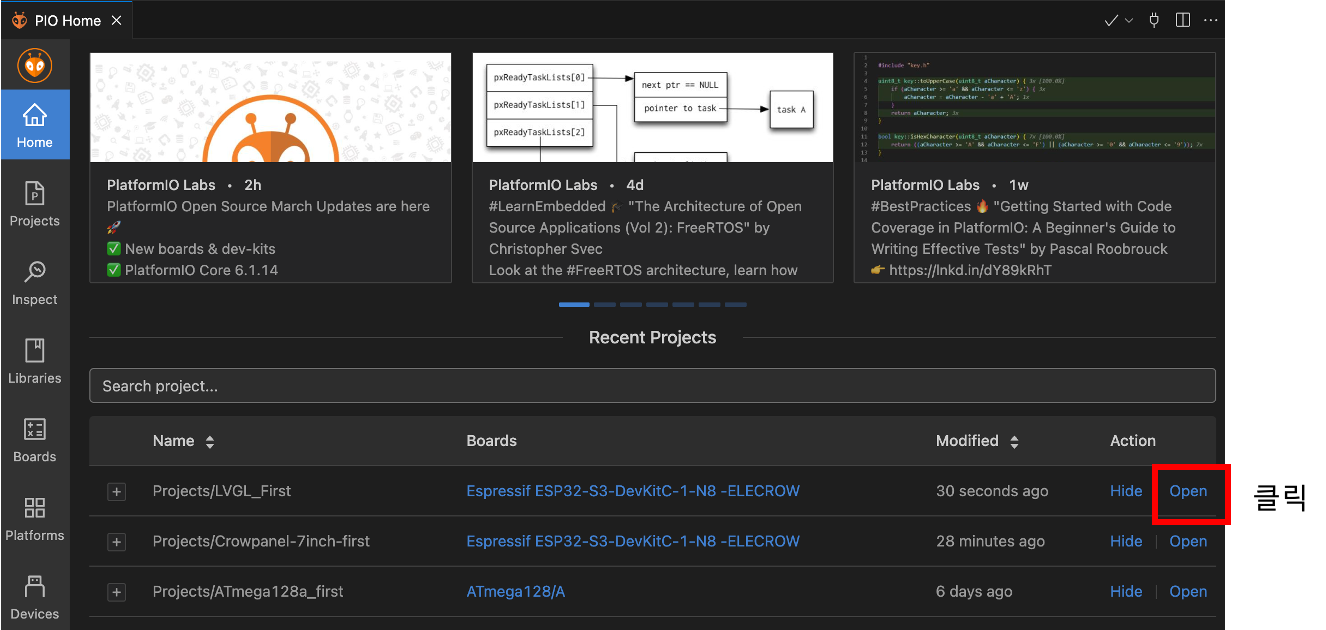Open the Crowpanel-7inch-first project

tap(1188, 541)
